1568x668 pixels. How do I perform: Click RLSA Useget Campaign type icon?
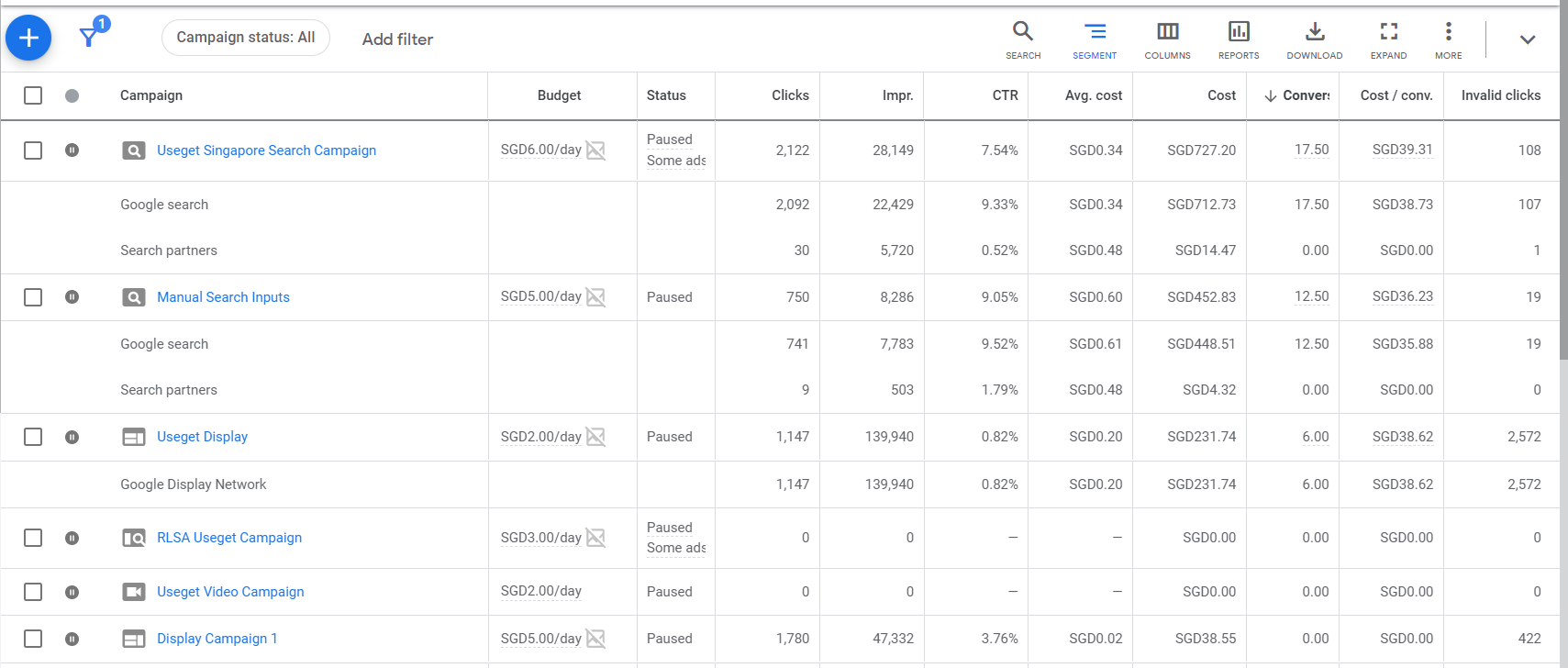(x=134, y=538)
